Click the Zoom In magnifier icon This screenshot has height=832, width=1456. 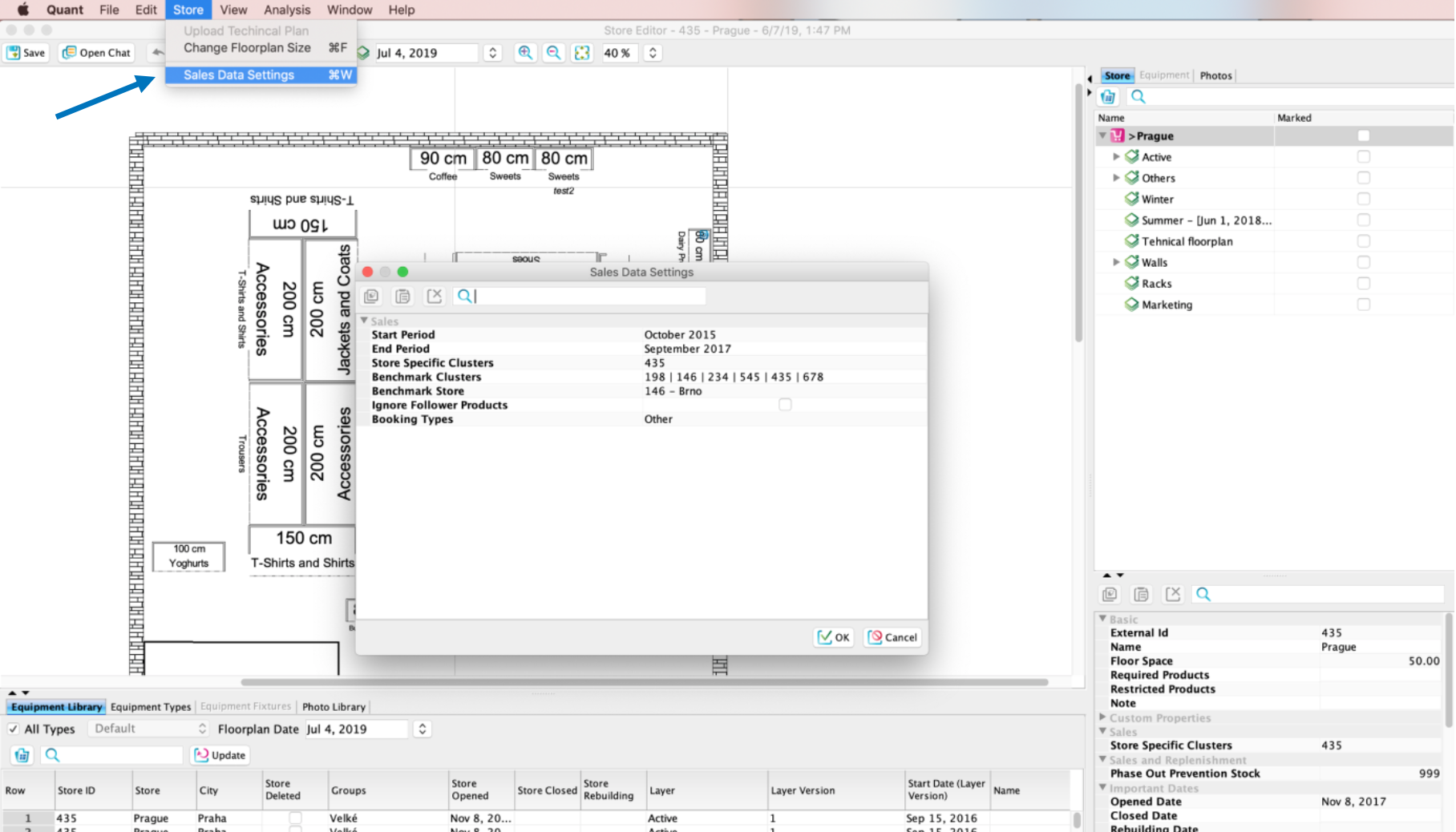pos(525,53)
